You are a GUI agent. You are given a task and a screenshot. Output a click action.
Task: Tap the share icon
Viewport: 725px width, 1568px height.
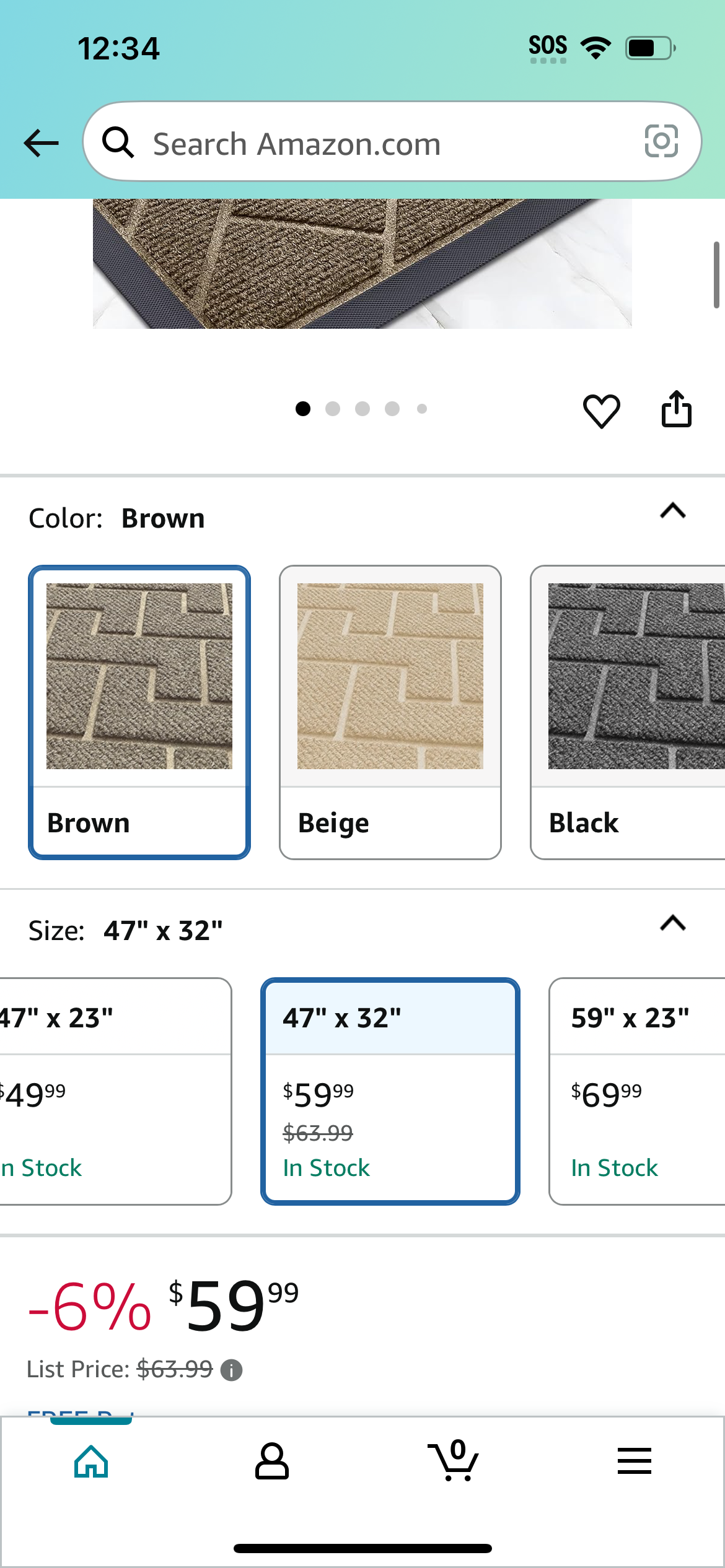coord(676,409)
